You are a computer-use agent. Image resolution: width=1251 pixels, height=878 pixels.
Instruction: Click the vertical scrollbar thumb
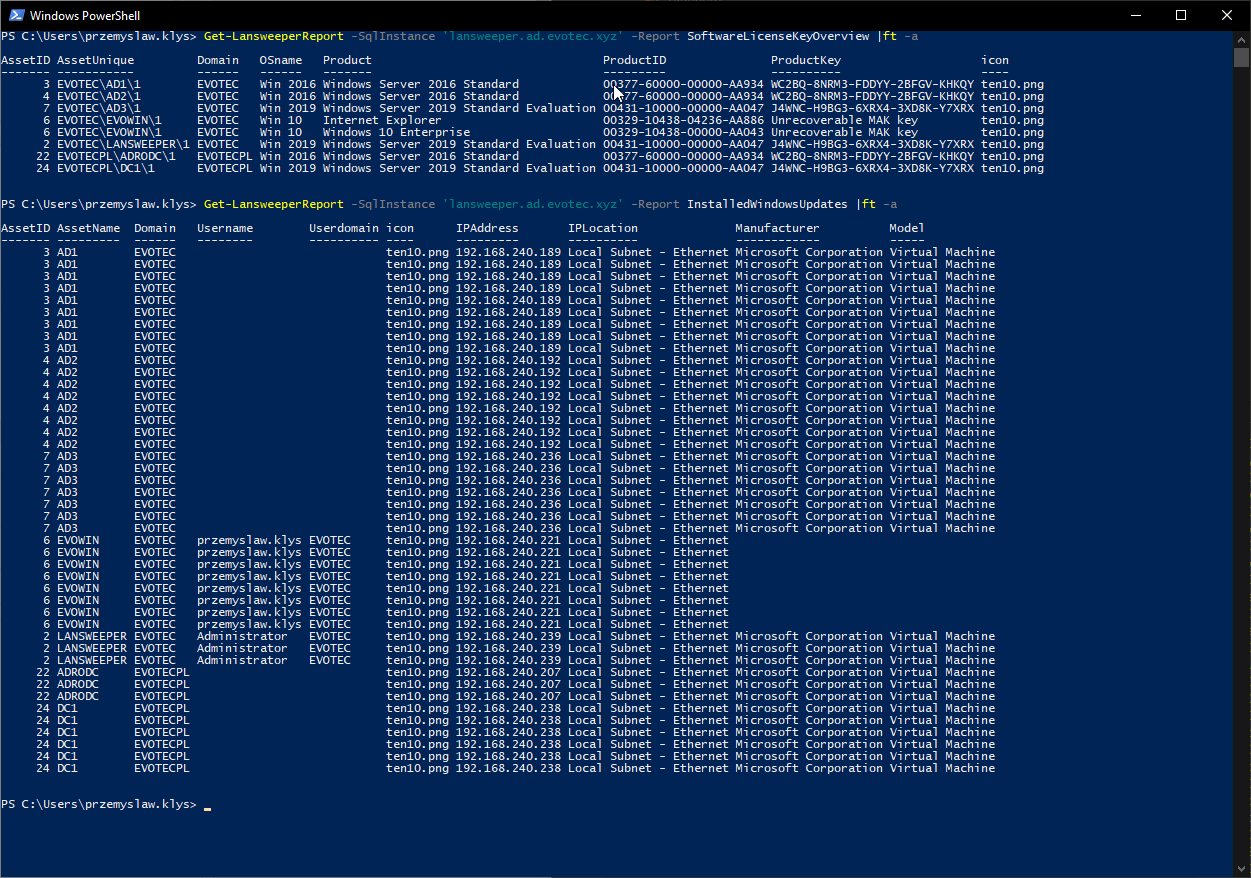[1241, 58]
